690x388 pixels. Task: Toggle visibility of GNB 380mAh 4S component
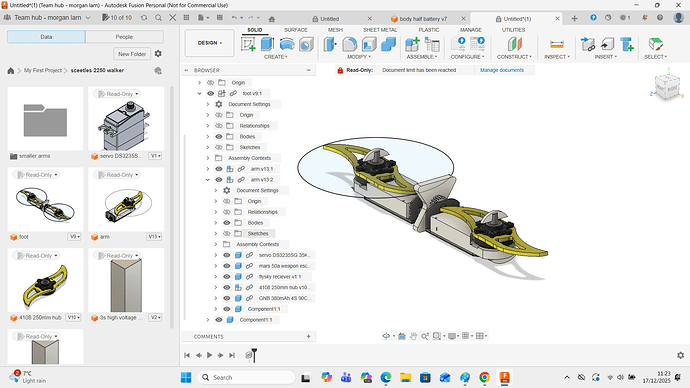pos(227,298)
